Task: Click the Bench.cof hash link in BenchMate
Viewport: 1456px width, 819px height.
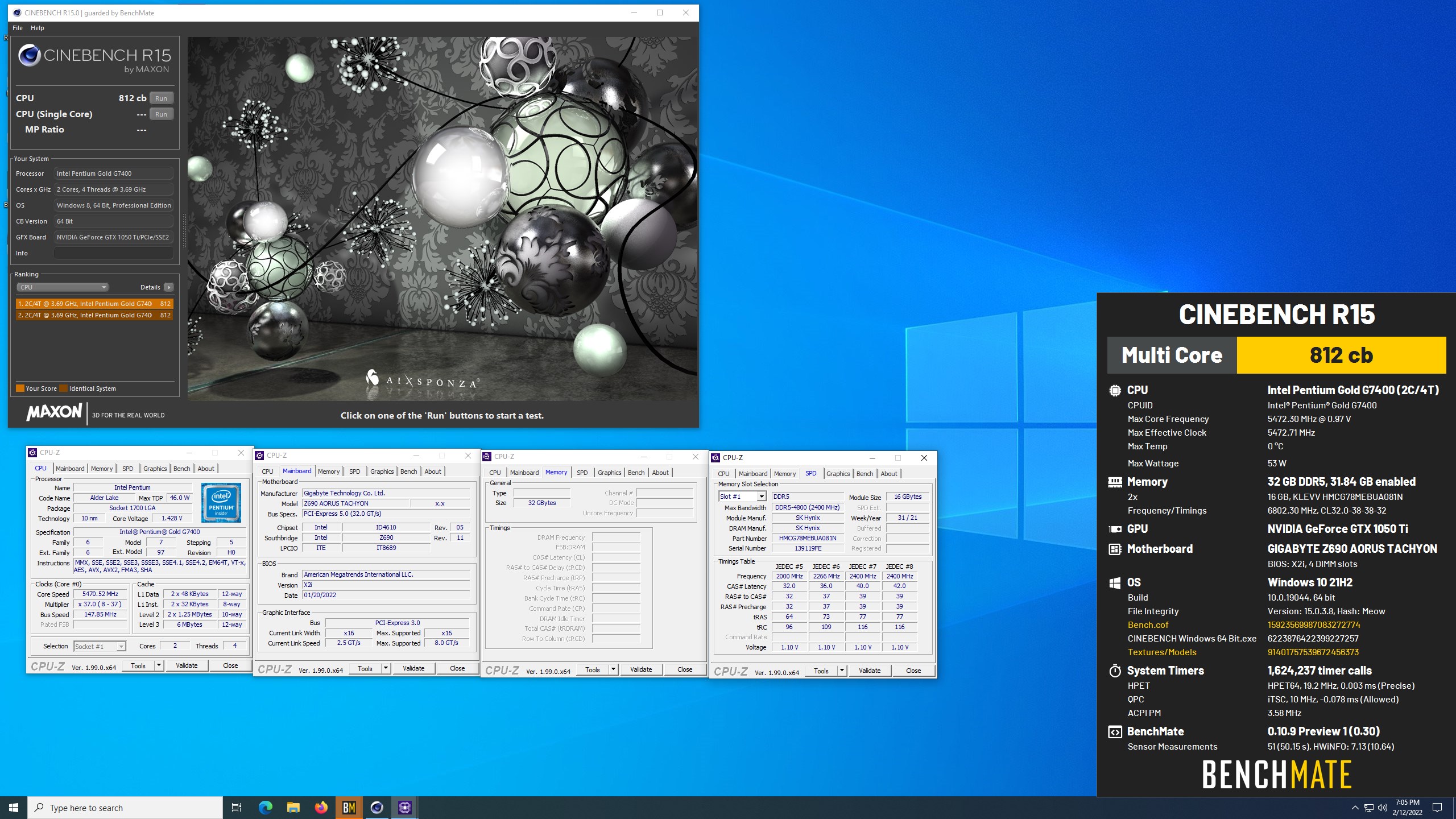Action: pos(1314,625)
